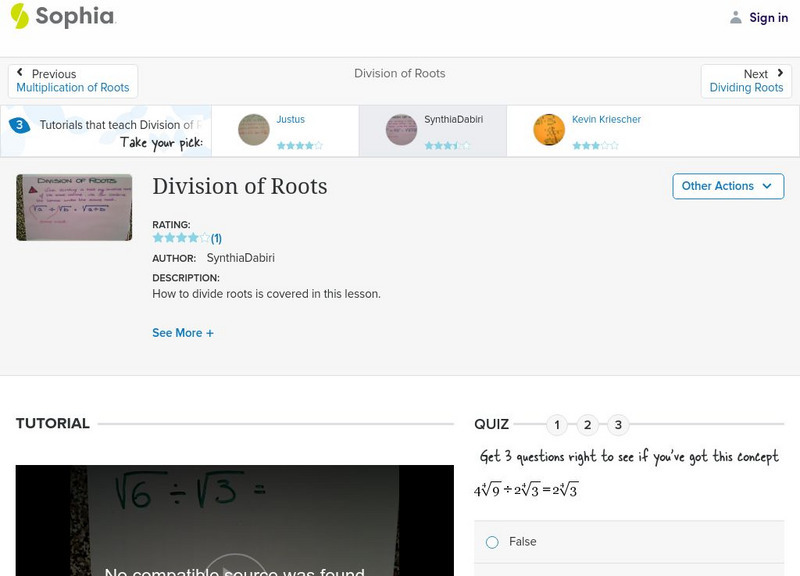Click Kevin Kriescher's profile avatar
Viewport: 800px width, 576px height.
click(x=549, y=131)
